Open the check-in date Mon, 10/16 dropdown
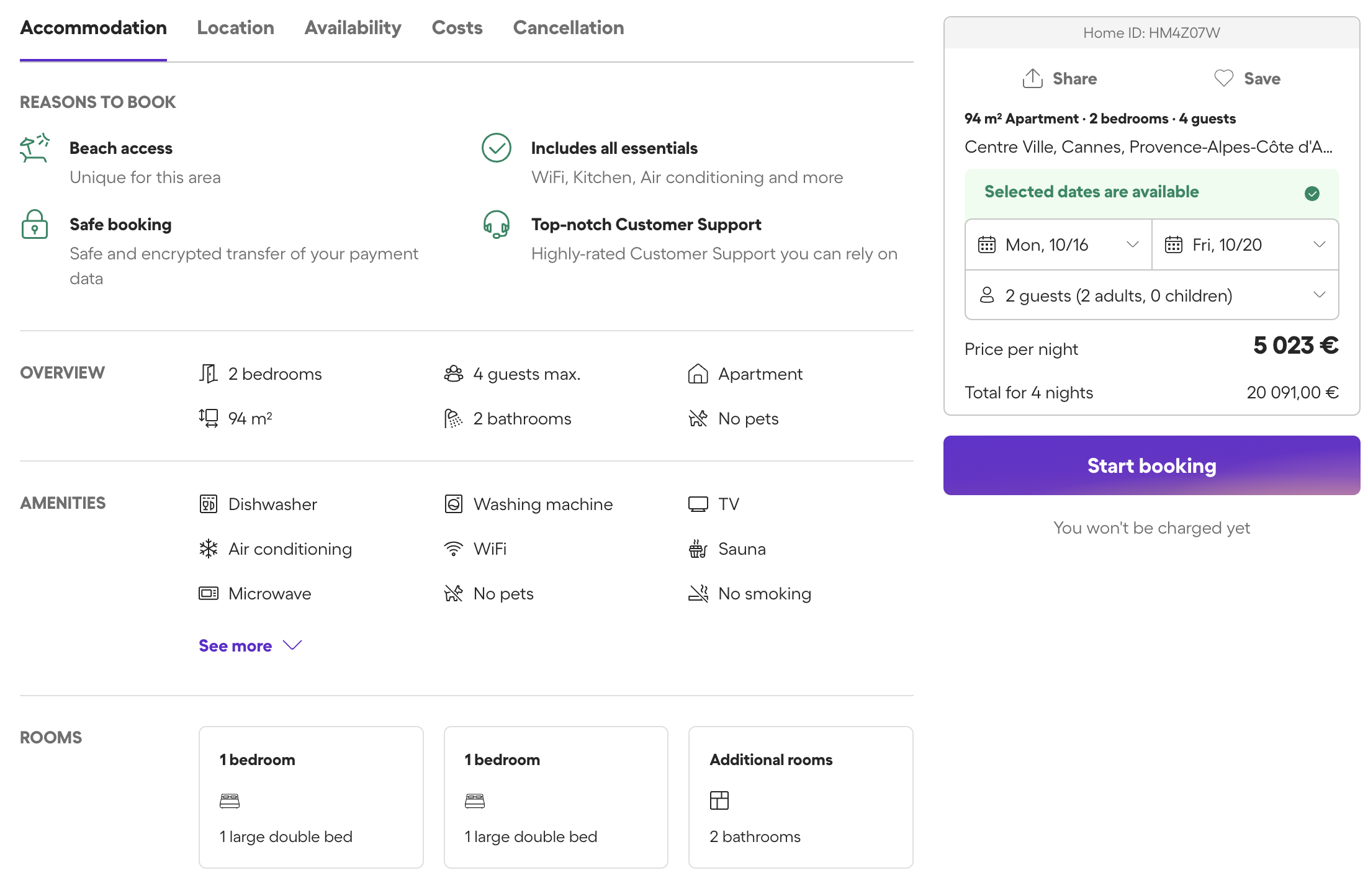Image resolution: width=1368 pixels, height=896 pixels. pos(1058,245)
